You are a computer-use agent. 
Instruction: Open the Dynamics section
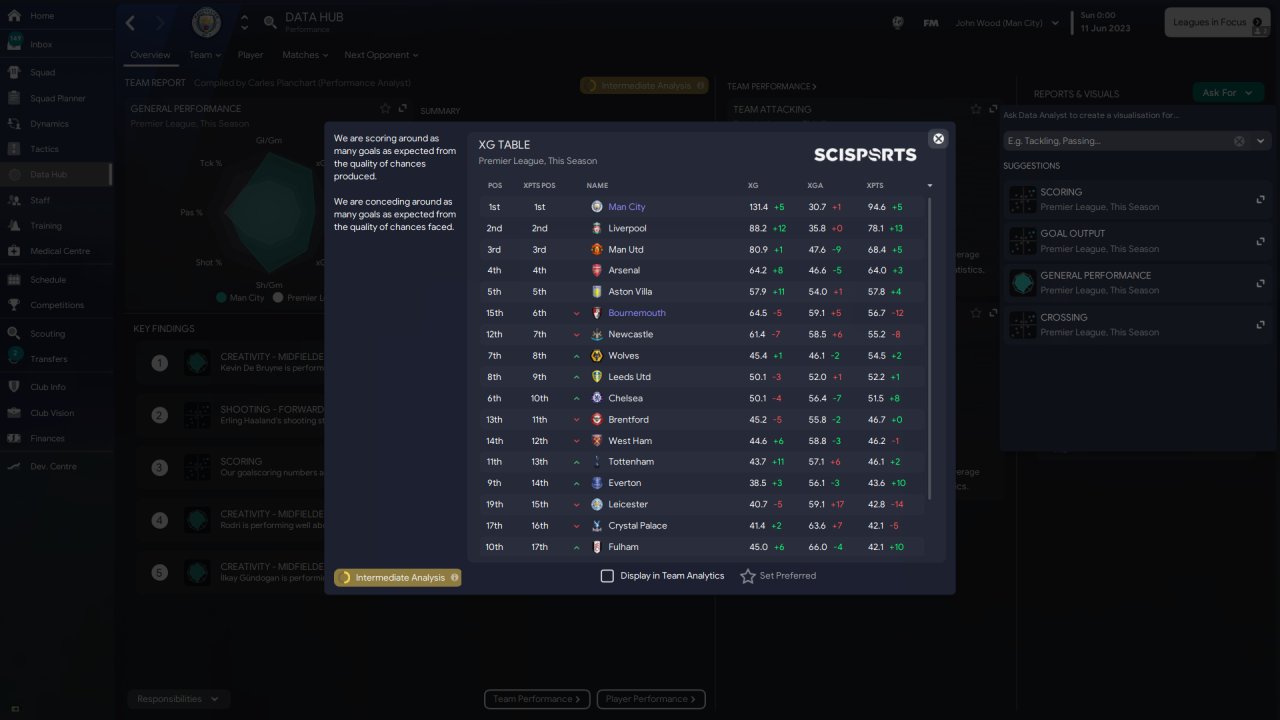click(49, 124)
